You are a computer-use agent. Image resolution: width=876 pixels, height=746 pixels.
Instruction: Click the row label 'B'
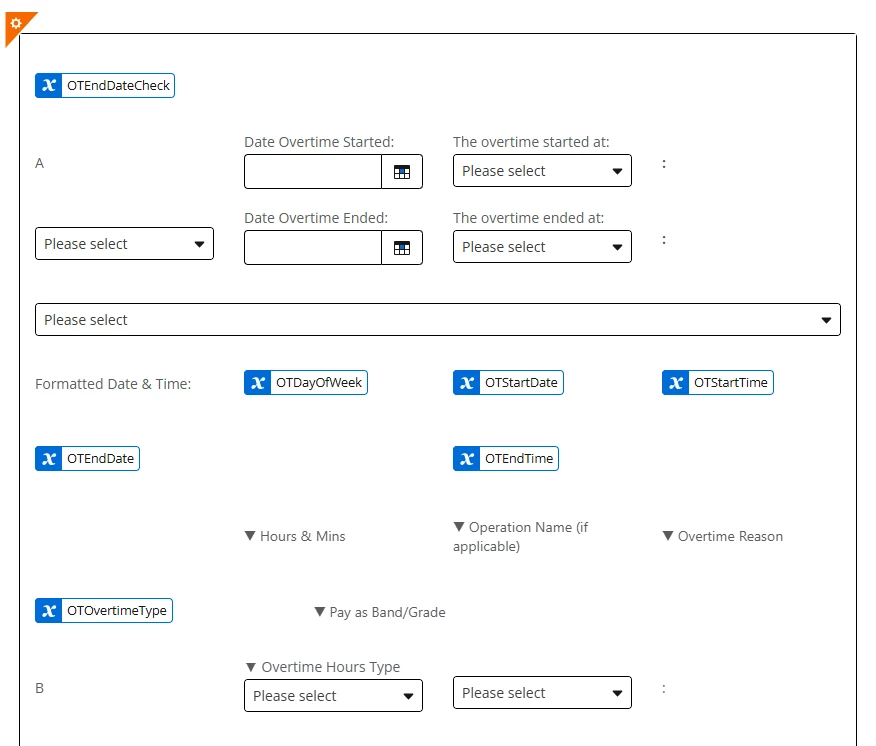pos(40,688)
